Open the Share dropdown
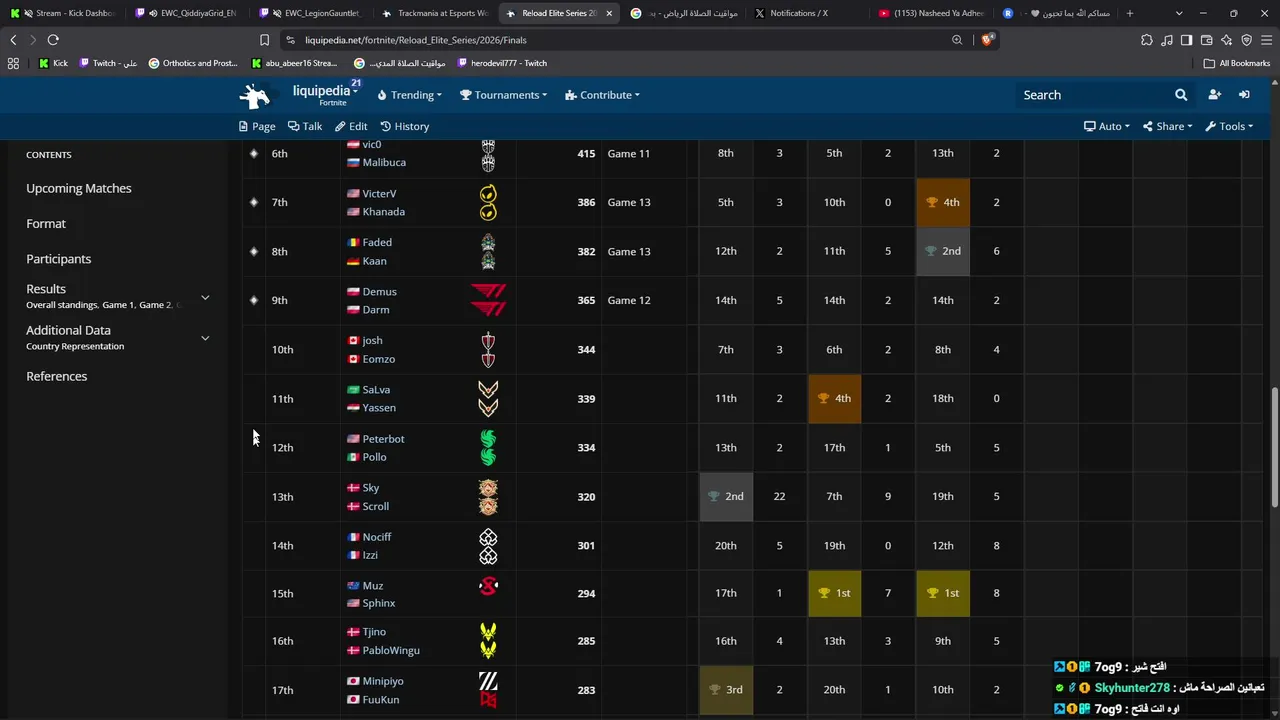 tap(1168, 126)
